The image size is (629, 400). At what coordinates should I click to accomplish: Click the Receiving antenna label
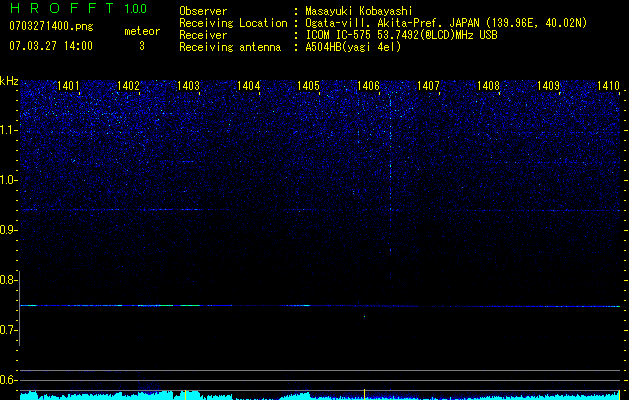coord(230,47)
